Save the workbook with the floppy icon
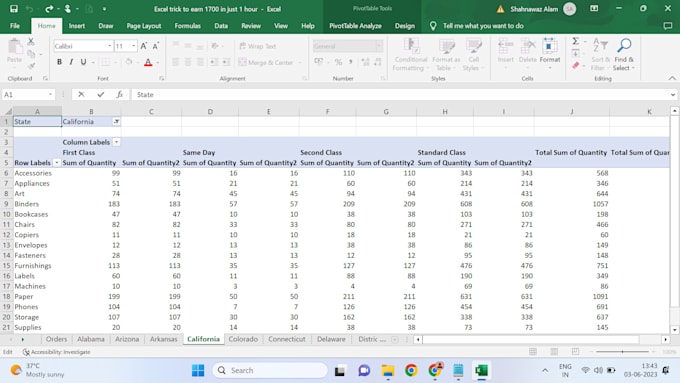680x383 pixels. (14, 9)
